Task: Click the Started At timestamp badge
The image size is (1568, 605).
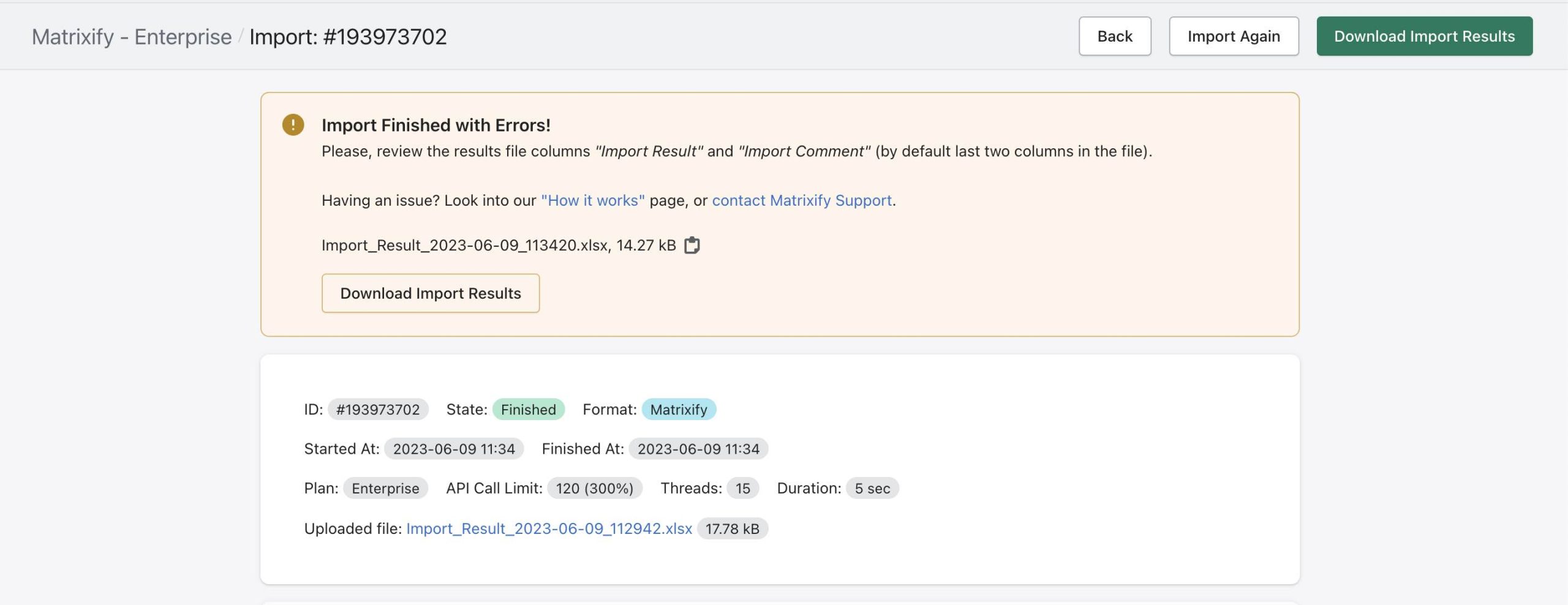Action: click(453, 449)
